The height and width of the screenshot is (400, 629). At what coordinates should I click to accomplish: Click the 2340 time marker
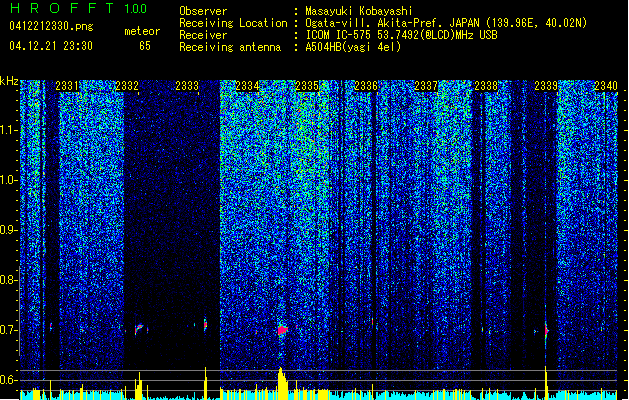pyautogui.click(x=606, y=86)
